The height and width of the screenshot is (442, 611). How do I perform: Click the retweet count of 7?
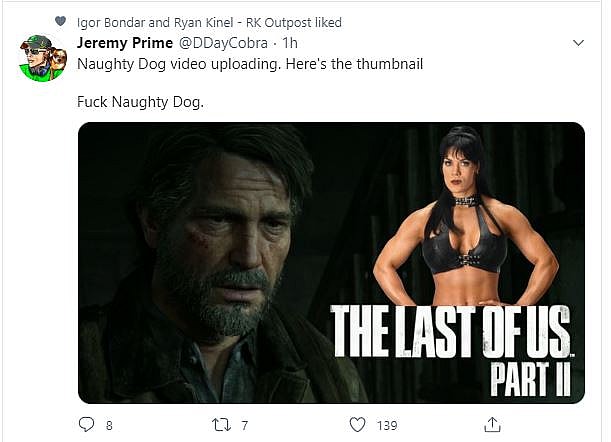click(246, 426)
